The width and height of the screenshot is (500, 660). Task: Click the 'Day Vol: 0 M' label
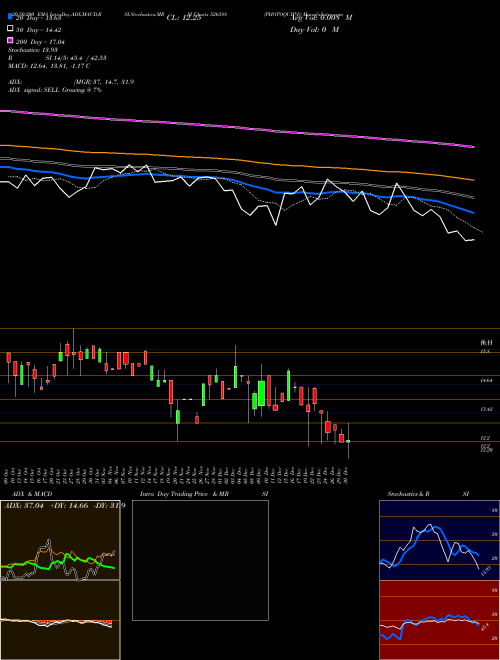pyautogui.click(x=314, y=29)
